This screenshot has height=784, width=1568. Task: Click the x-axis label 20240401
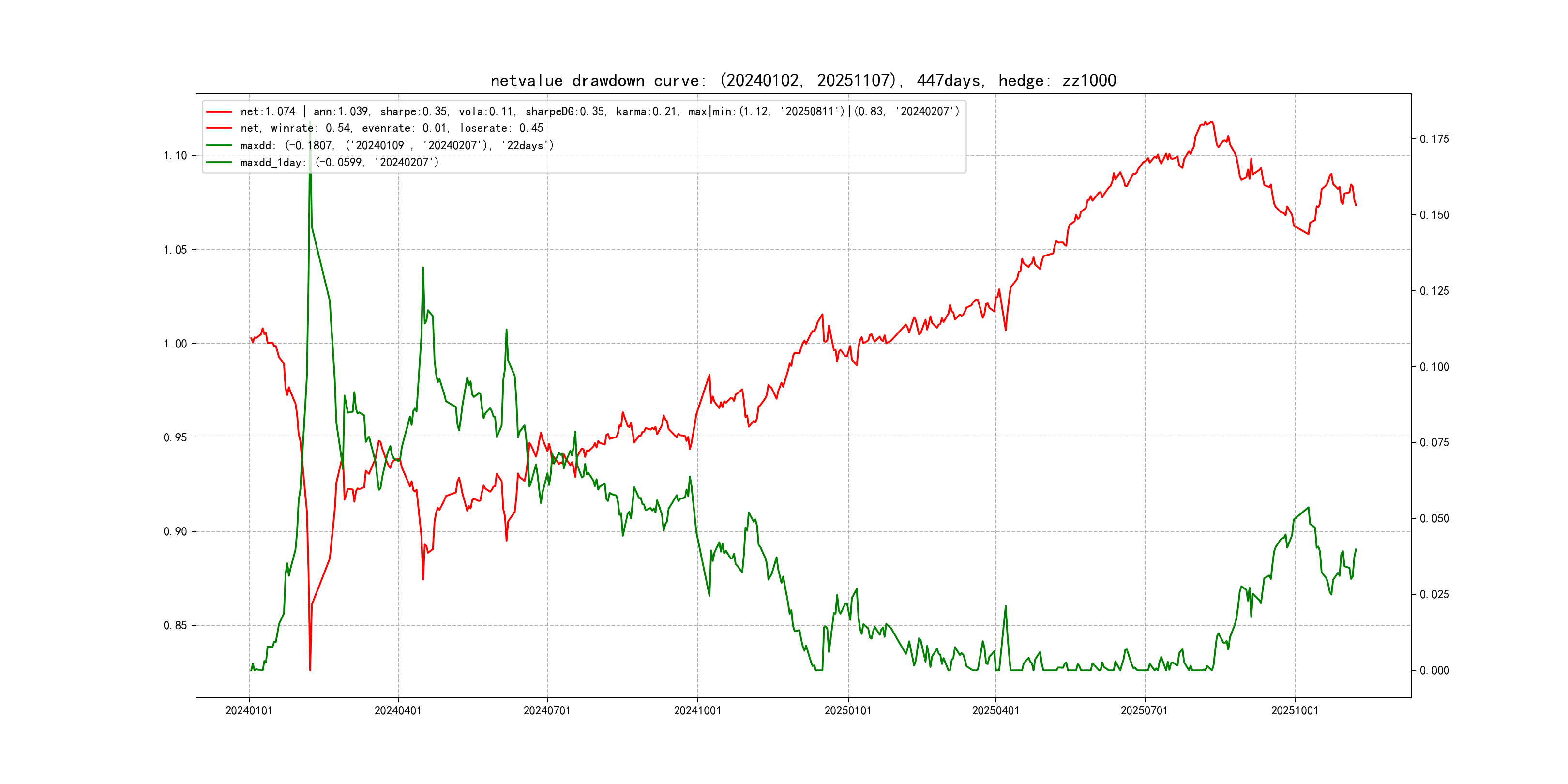pos(398,710)
